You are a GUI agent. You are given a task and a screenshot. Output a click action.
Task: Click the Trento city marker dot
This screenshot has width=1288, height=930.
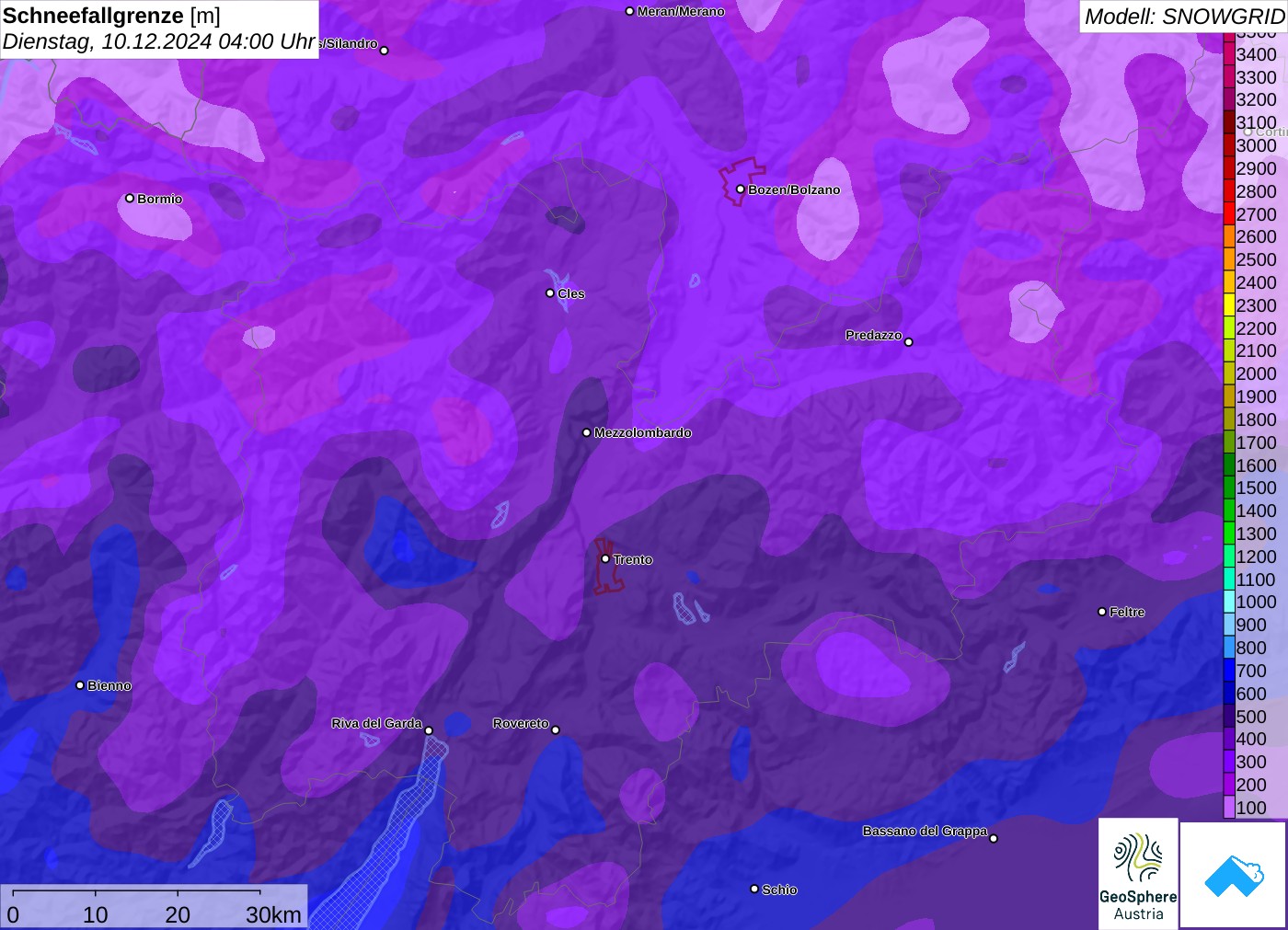point(605,559)
